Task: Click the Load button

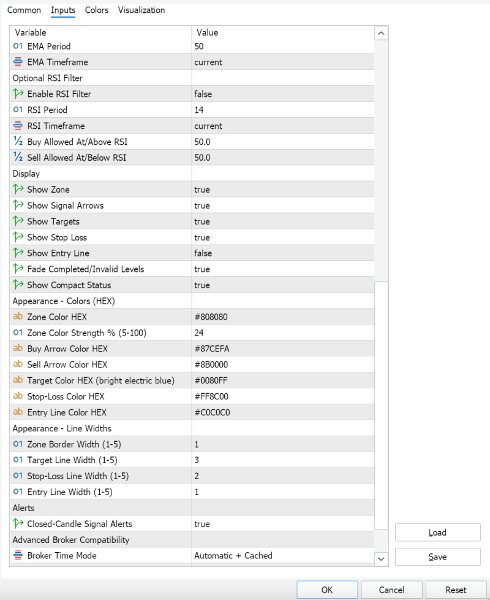Action: pyautogui.click(x=438, y=532)
